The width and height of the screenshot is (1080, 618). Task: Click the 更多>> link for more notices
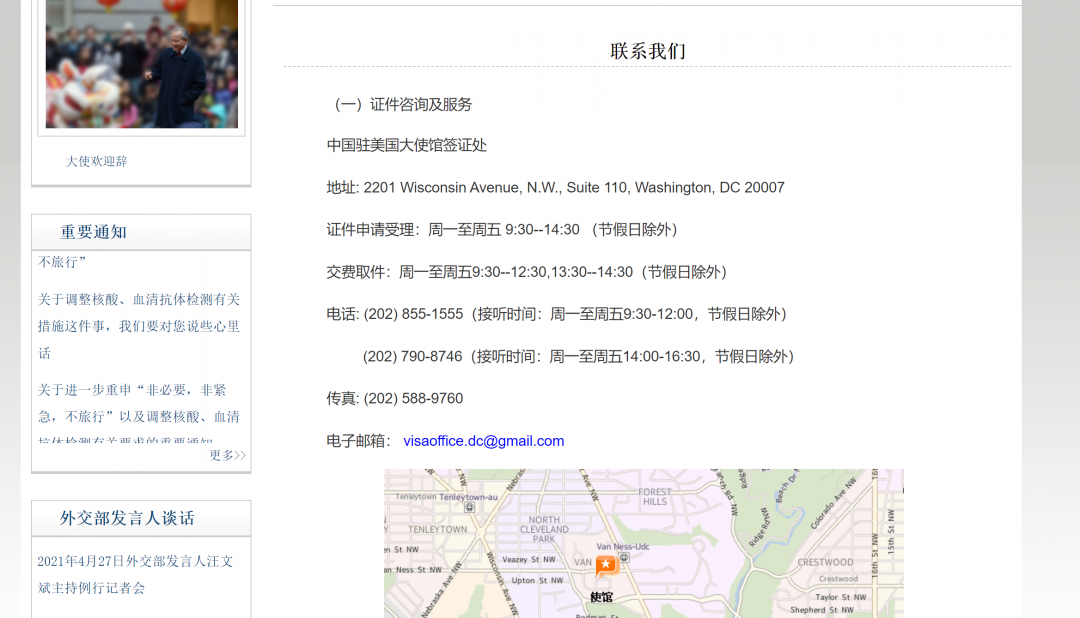pos(226,455)
